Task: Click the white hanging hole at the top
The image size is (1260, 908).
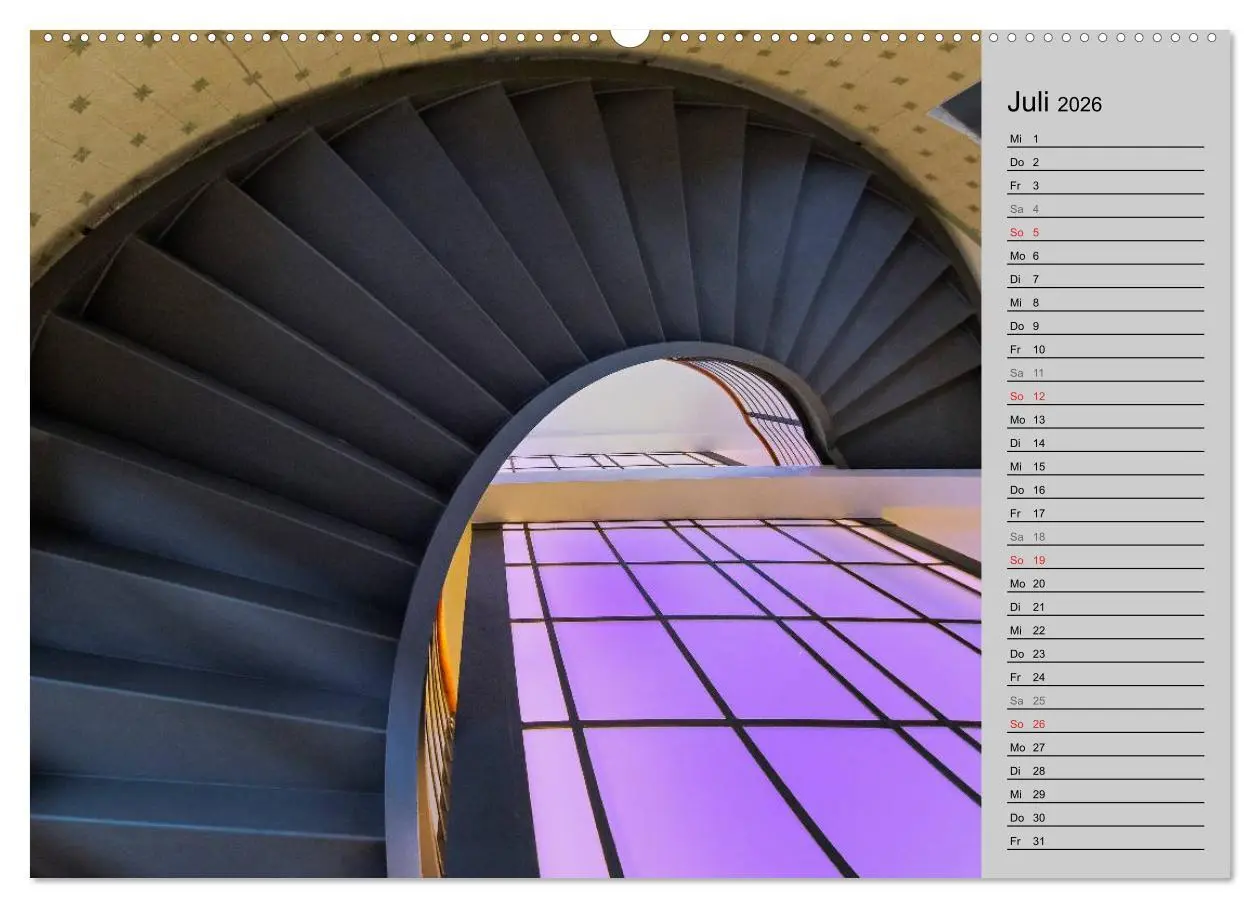Action: coord(630,35)
